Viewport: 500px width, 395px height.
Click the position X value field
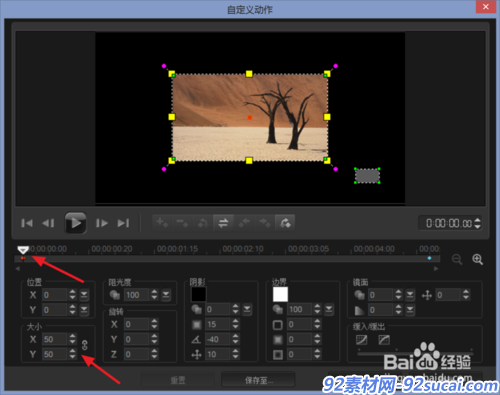[x=55, y=295]
